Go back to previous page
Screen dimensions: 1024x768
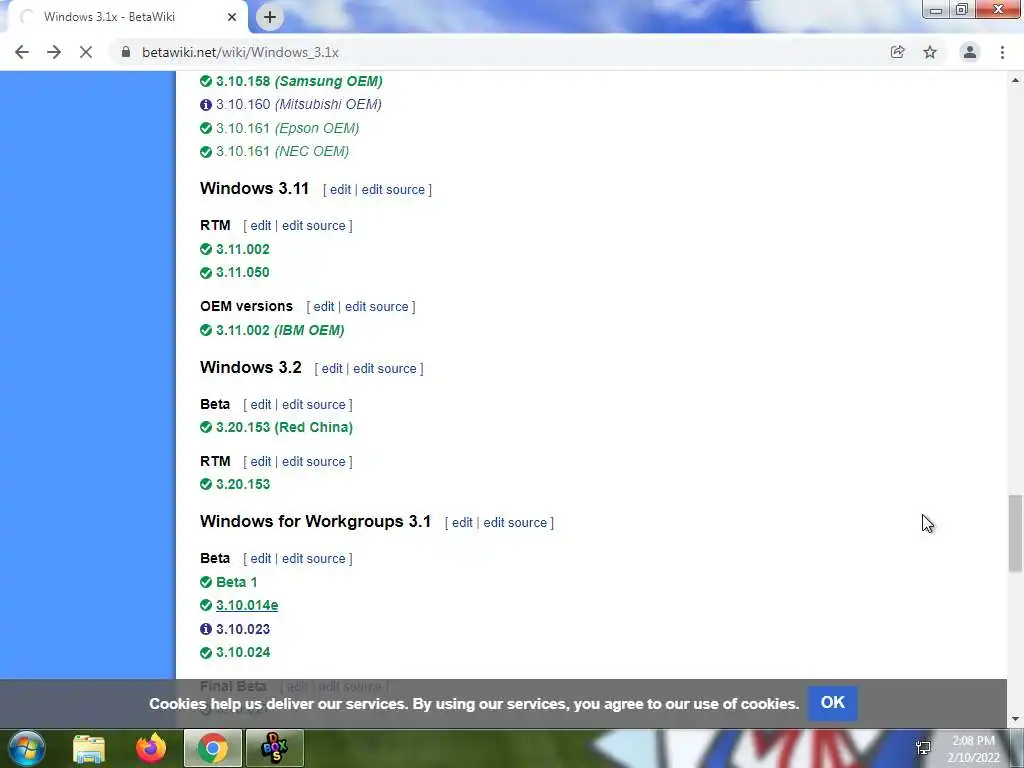point(22,52)
